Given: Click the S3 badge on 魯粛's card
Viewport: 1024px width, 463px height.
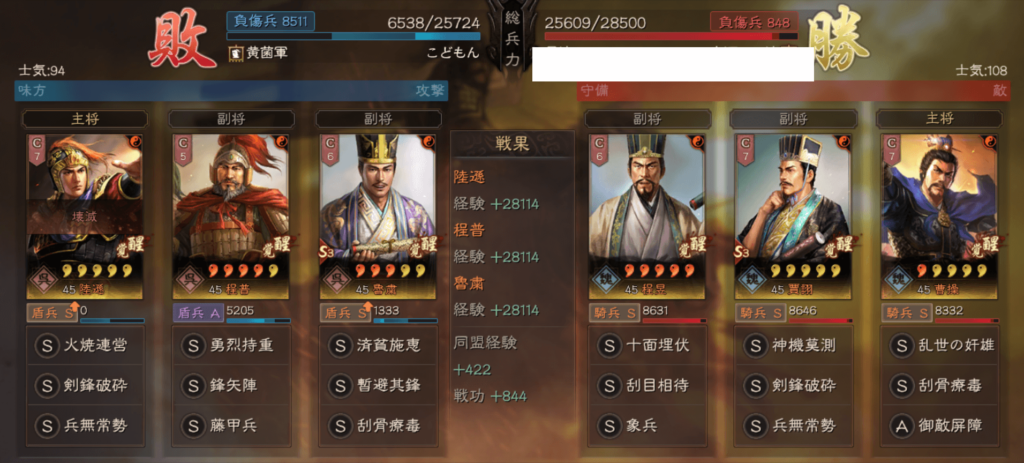Looking at the screenshot, I should click(328, 252).
